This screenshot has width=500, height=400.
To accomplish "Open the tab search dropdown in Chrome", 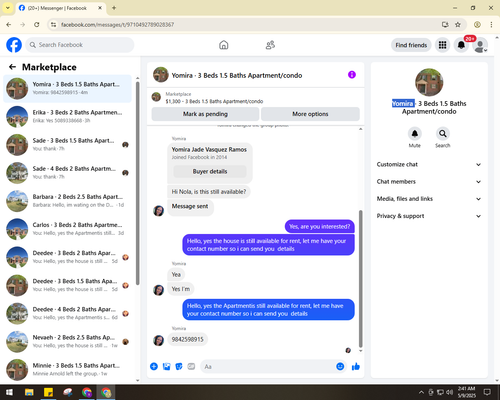I will pyautogui.click(x=7, y=8).
